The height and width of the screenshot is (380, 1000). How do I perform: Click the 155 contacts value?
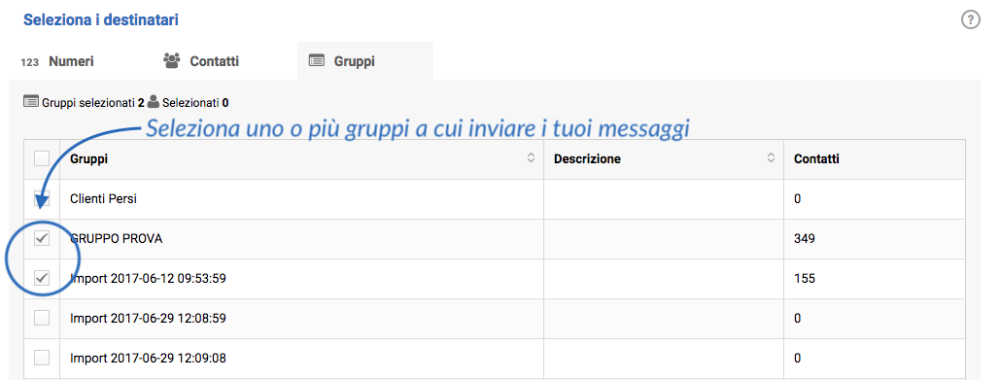pyautogui.click(x=804, y=279)
